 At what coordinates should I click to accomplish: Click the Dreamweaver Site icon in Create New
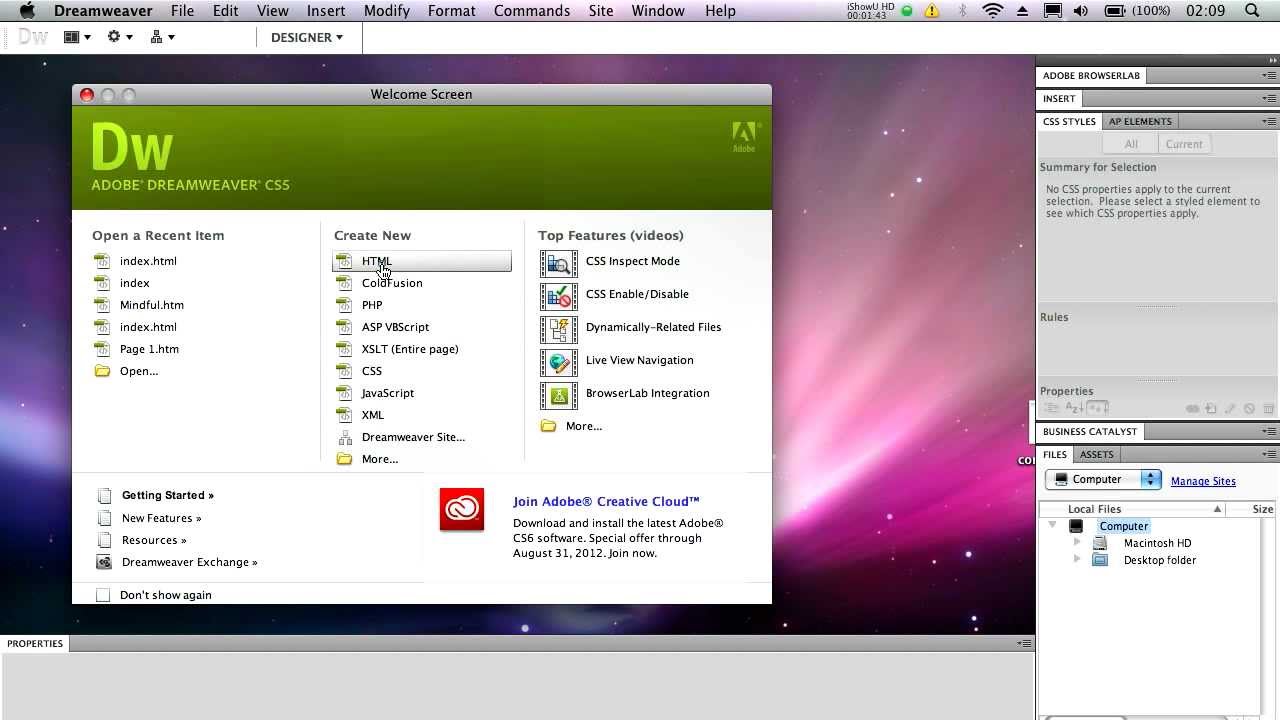coord(345,438)
